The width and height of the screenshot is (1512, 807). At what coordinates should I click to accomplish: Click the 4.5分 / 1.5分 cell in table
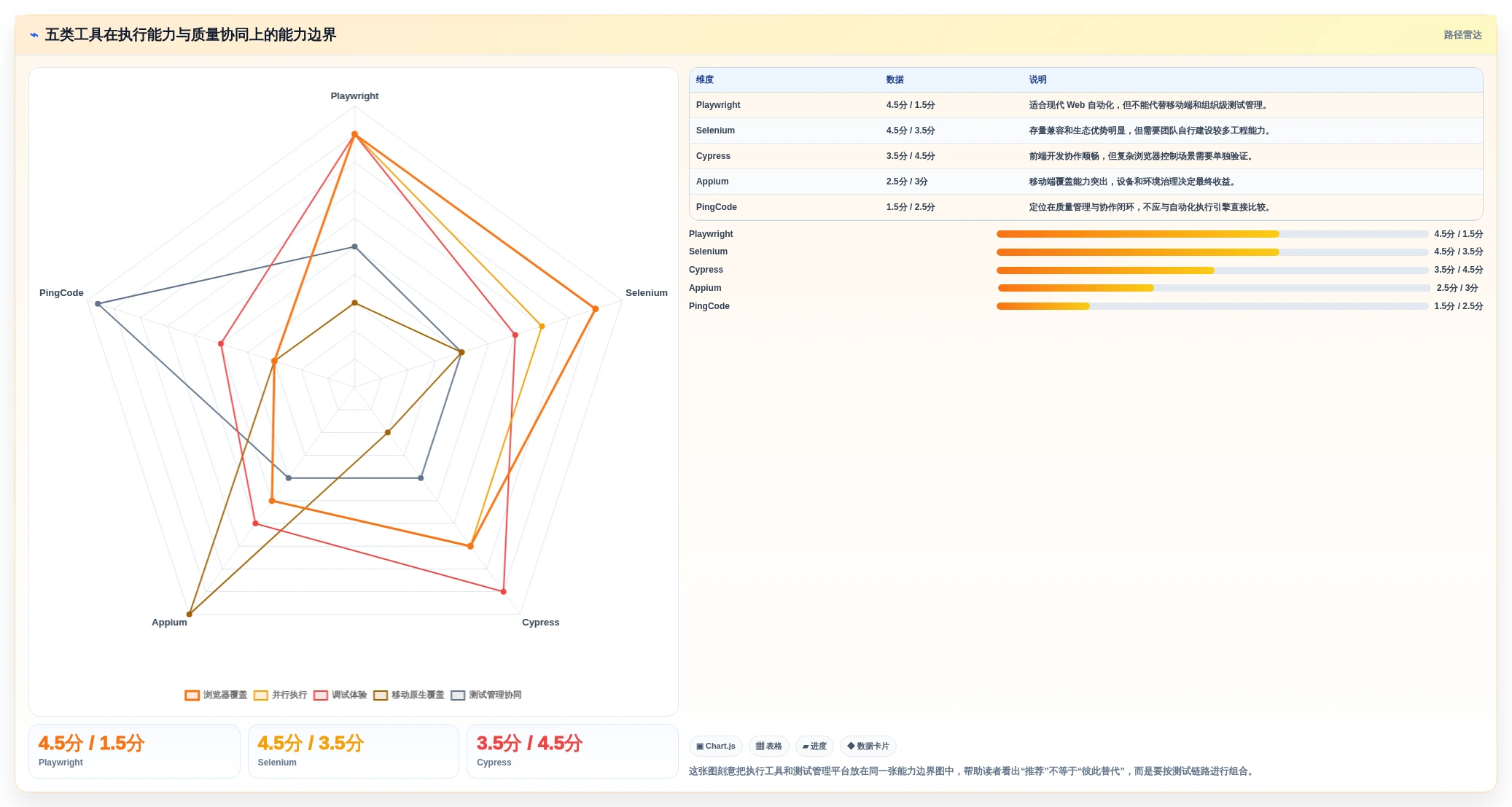[x=911, y=105]
